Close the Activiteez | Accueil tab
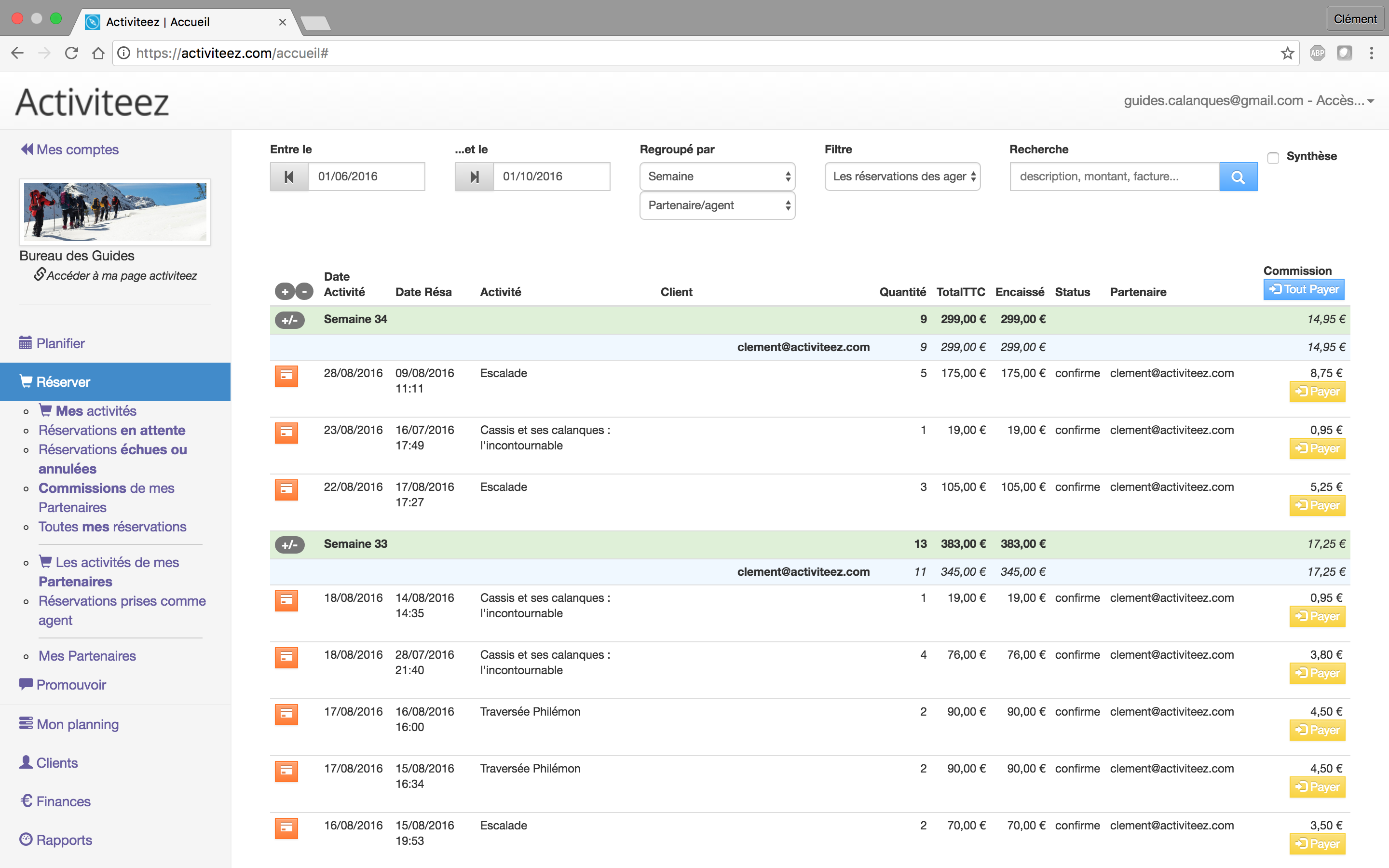 [283, 22]
